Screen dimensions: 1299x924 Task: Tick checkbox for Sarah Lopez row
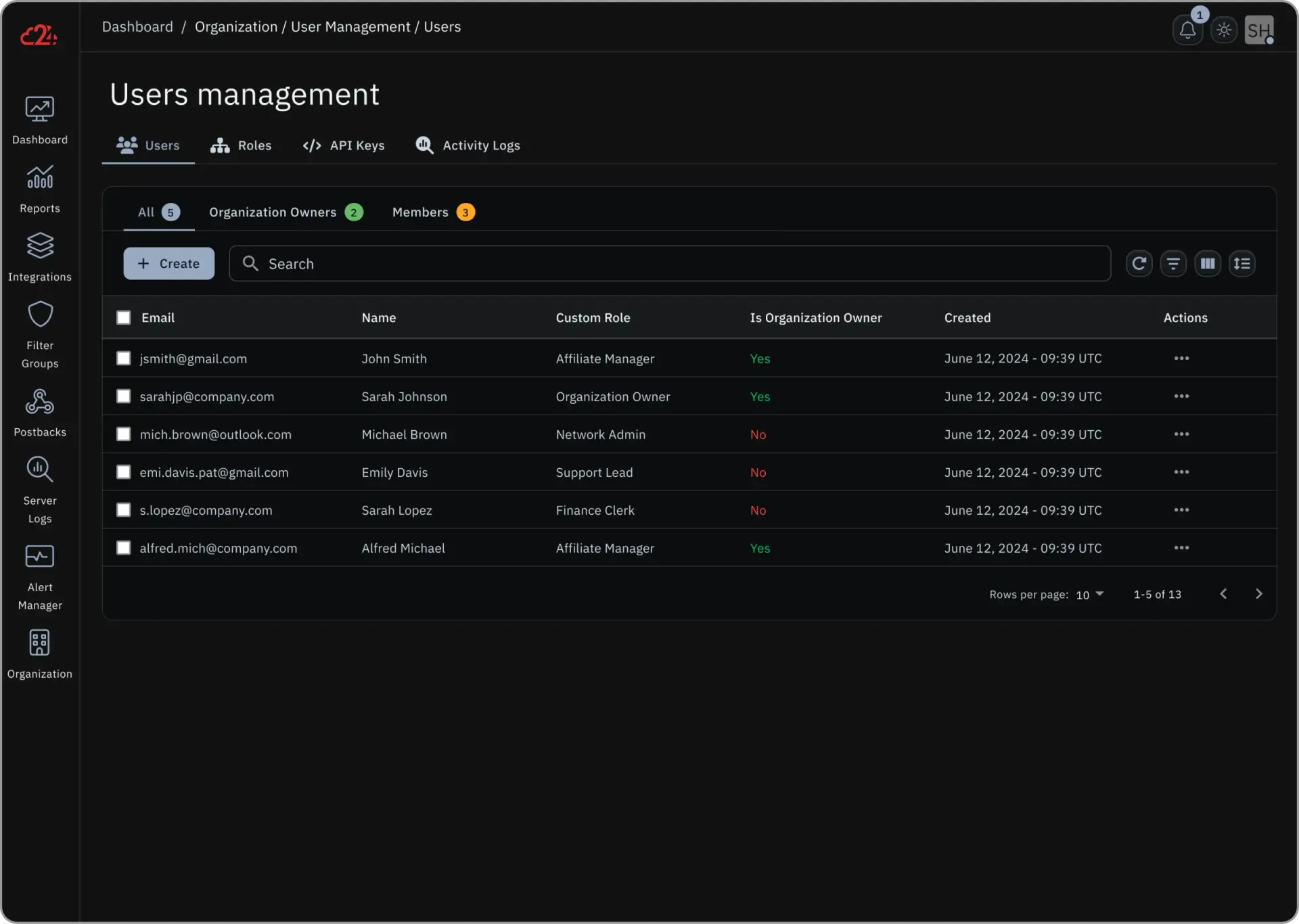(123, 509)
